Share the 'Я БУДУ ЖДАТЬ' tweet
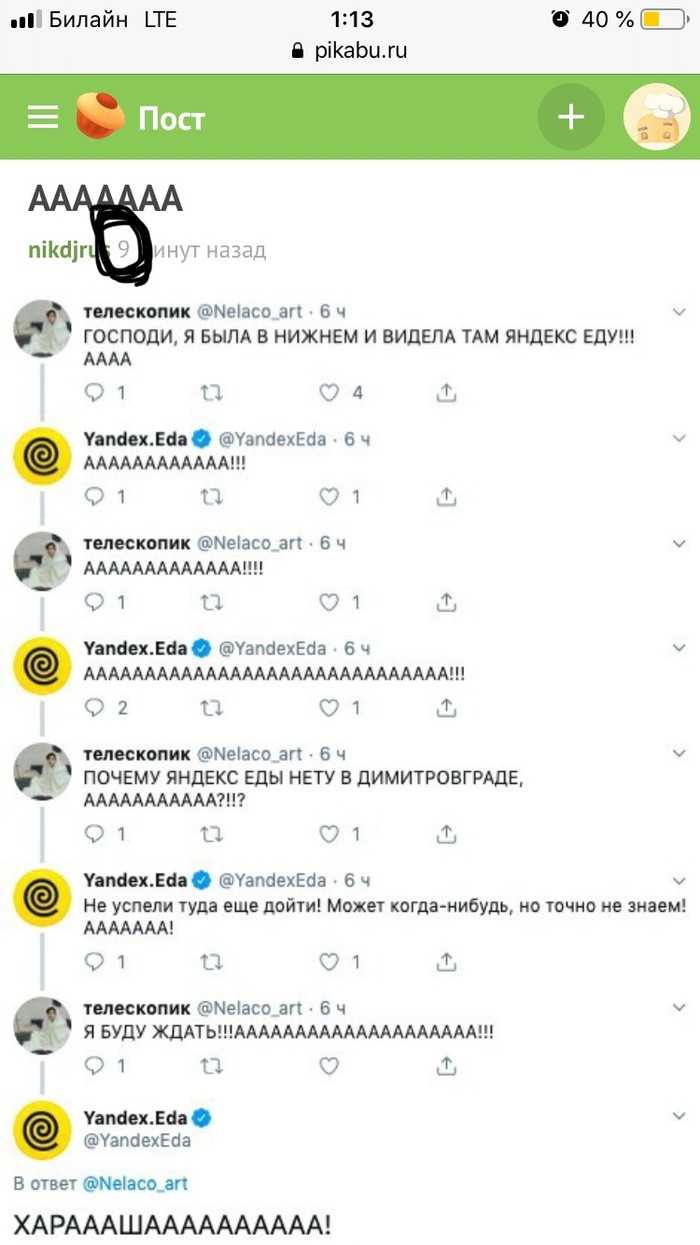 point(446,1067)
